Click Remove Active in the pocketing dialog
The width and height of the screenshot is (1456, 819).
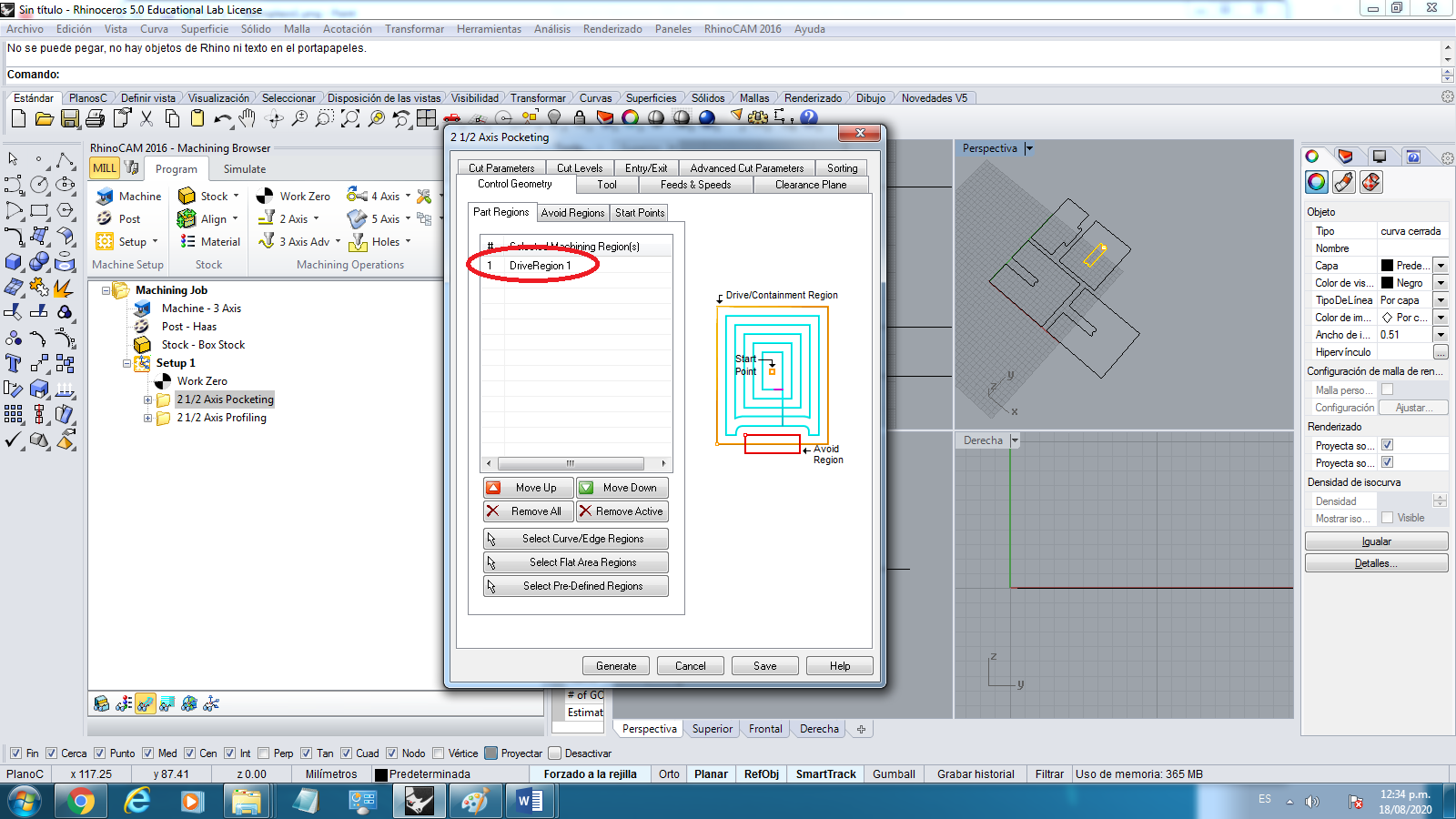tap(622, 511)
